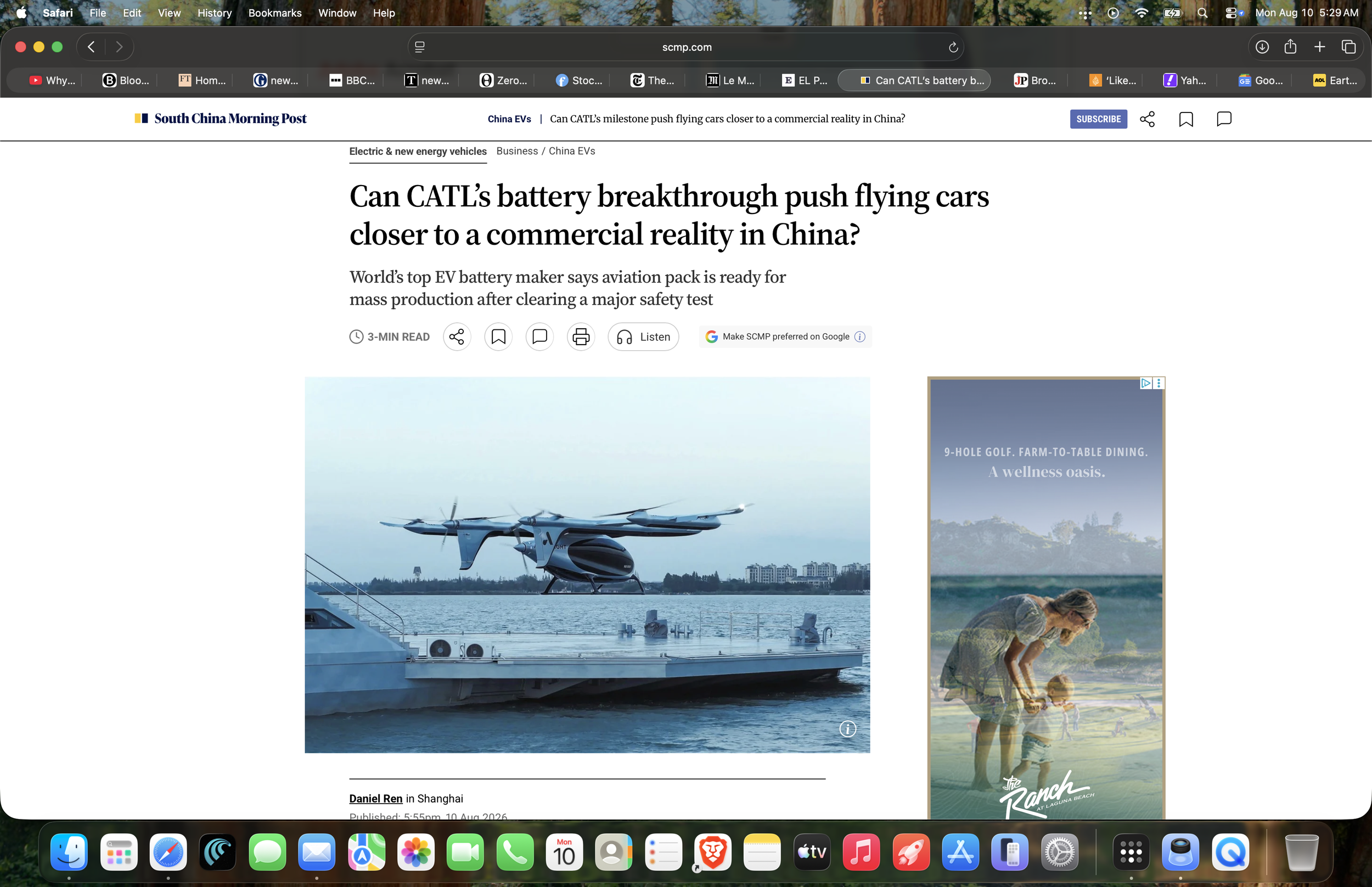Image resolution: width=1372 pixels, height=887 pixels.
Task: Go to Business breadcrumb link
Action: click(x=517, y=151)
